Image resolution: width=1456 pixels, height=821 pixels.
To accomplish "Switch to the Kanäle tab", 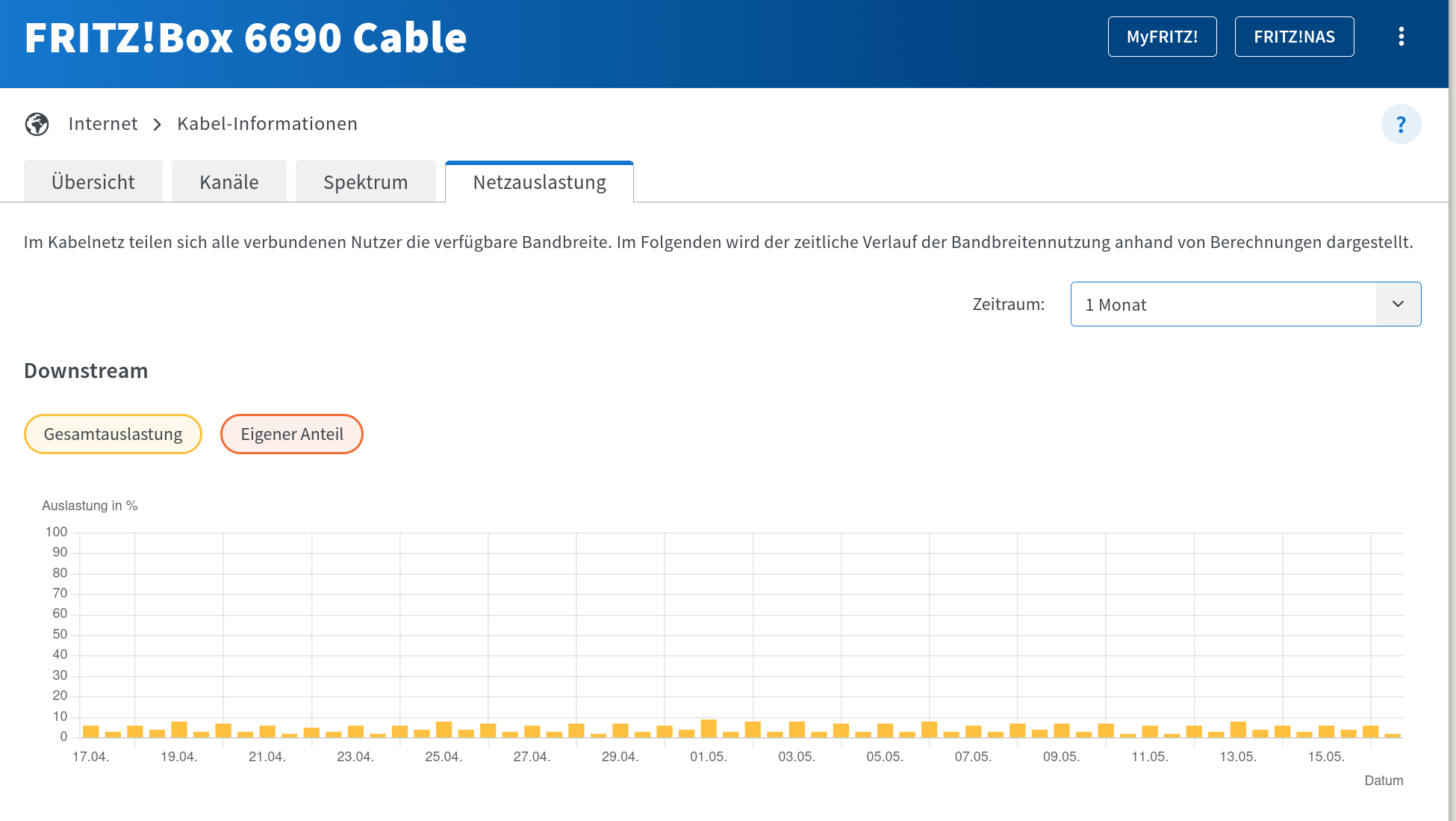I will click(229, 182).
